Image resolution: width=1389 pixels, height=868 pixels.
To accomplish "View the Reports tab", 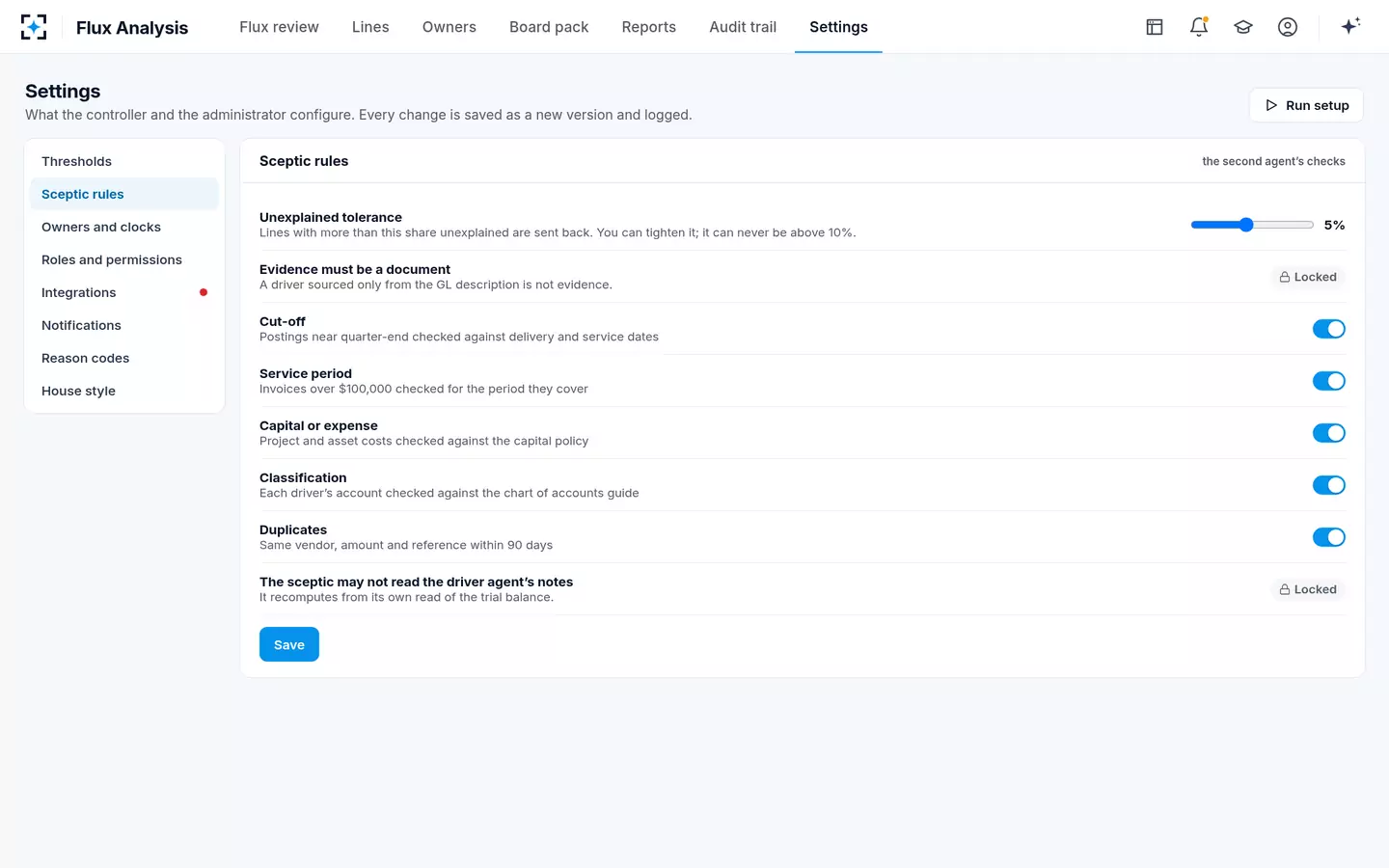I will point(649,27).
